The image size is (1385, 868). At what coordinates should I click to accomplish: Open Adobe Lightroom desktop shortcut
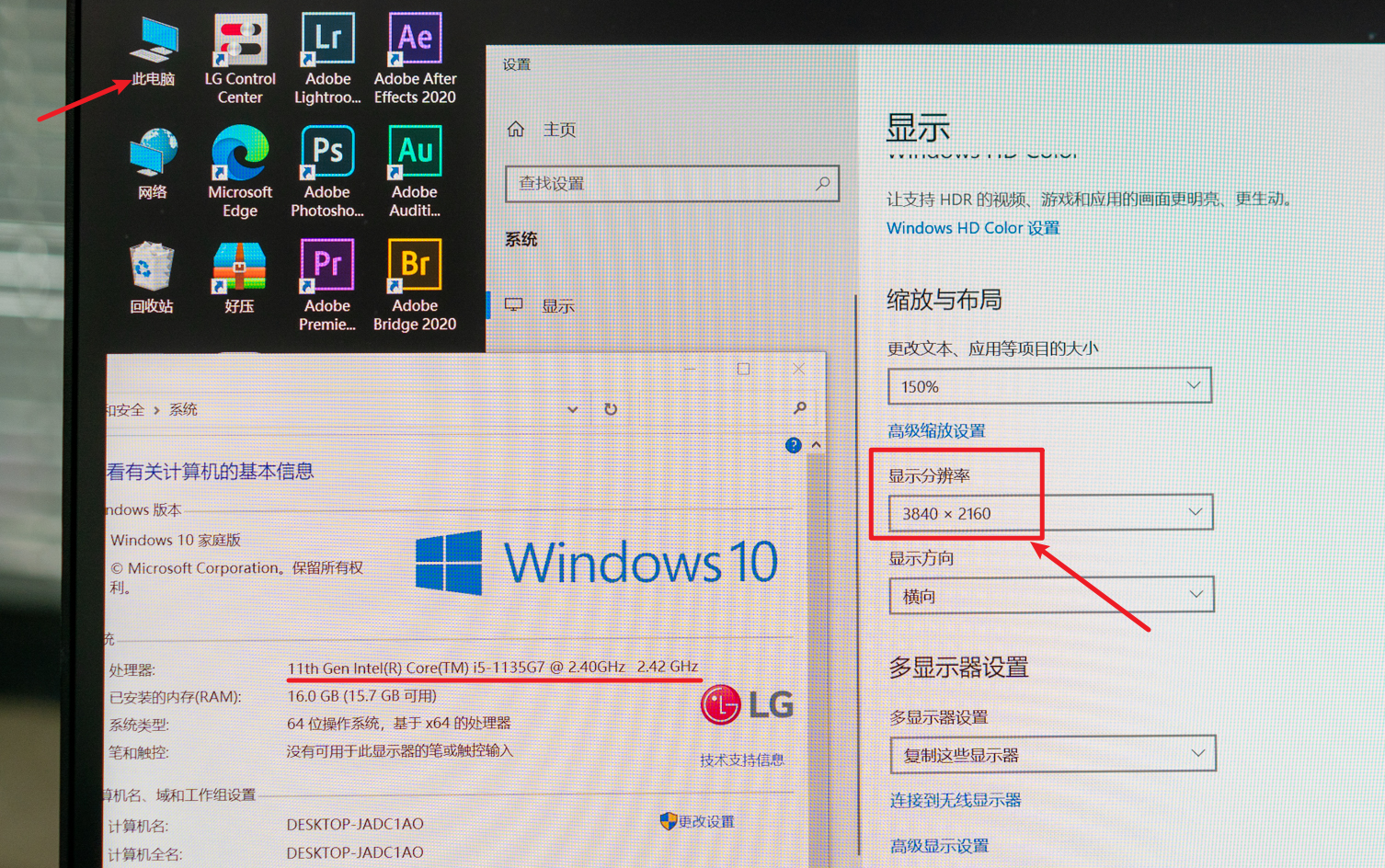pyautogui.click(x=327, y=44)
